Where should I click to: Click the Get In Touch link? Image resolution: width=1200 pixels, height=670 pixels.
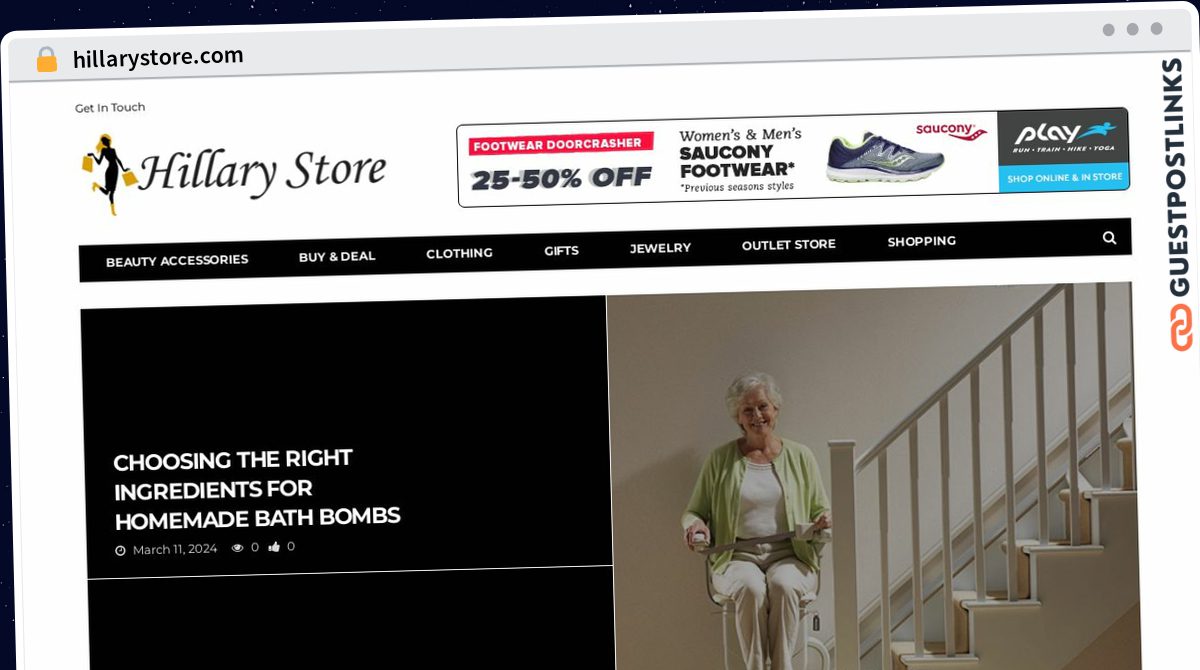coord(110,108)
